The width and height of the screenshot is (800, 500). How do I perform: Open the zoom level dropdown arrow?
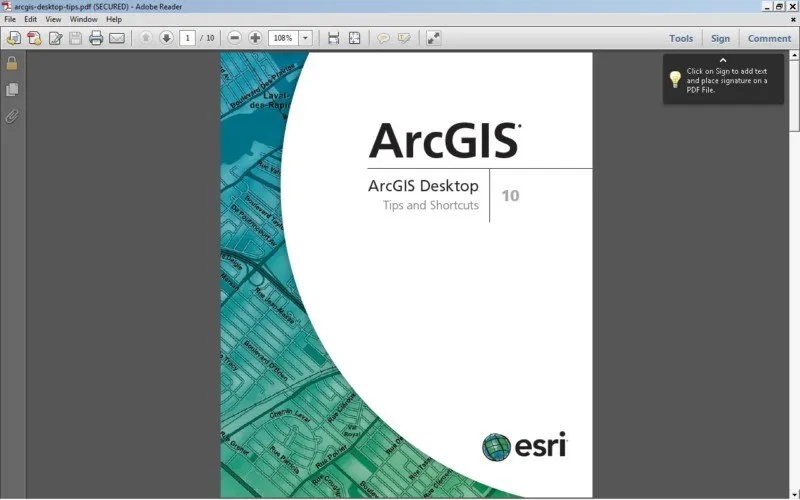click(x=305, y=38)
